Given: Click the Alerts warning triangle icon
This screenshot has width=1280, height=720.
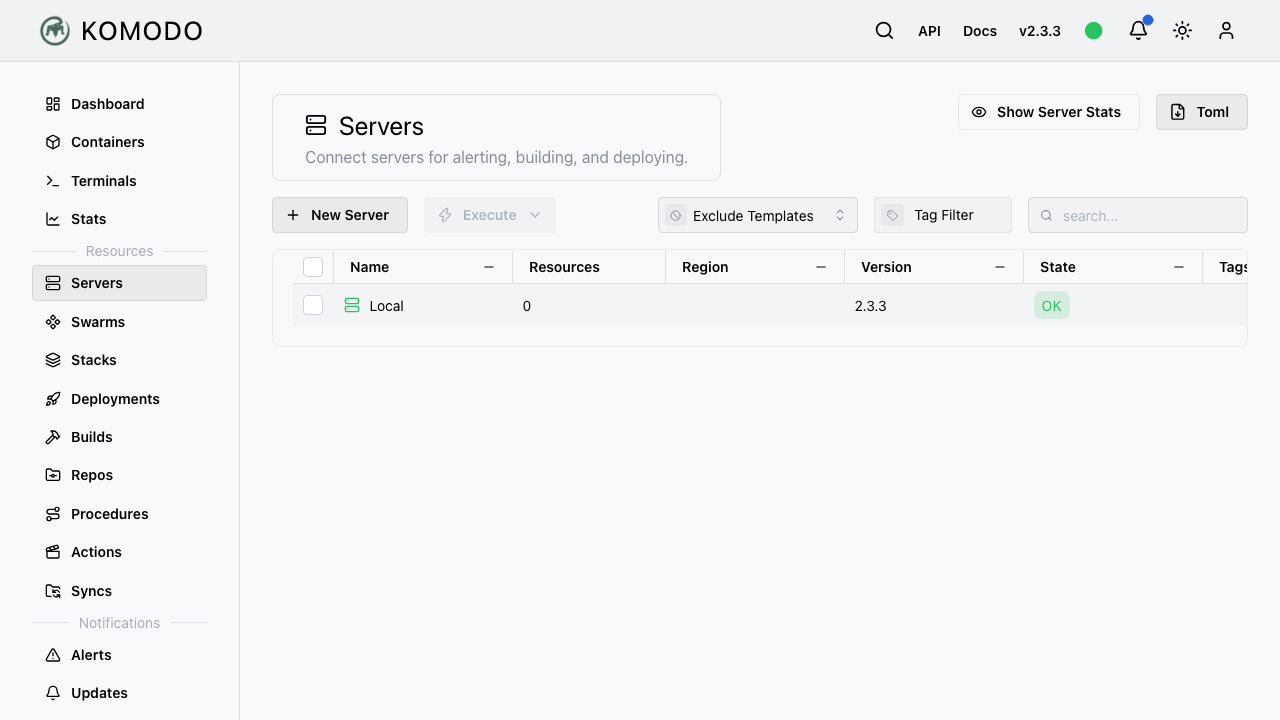Looking at the screenshot, I should tap(53, 655).
